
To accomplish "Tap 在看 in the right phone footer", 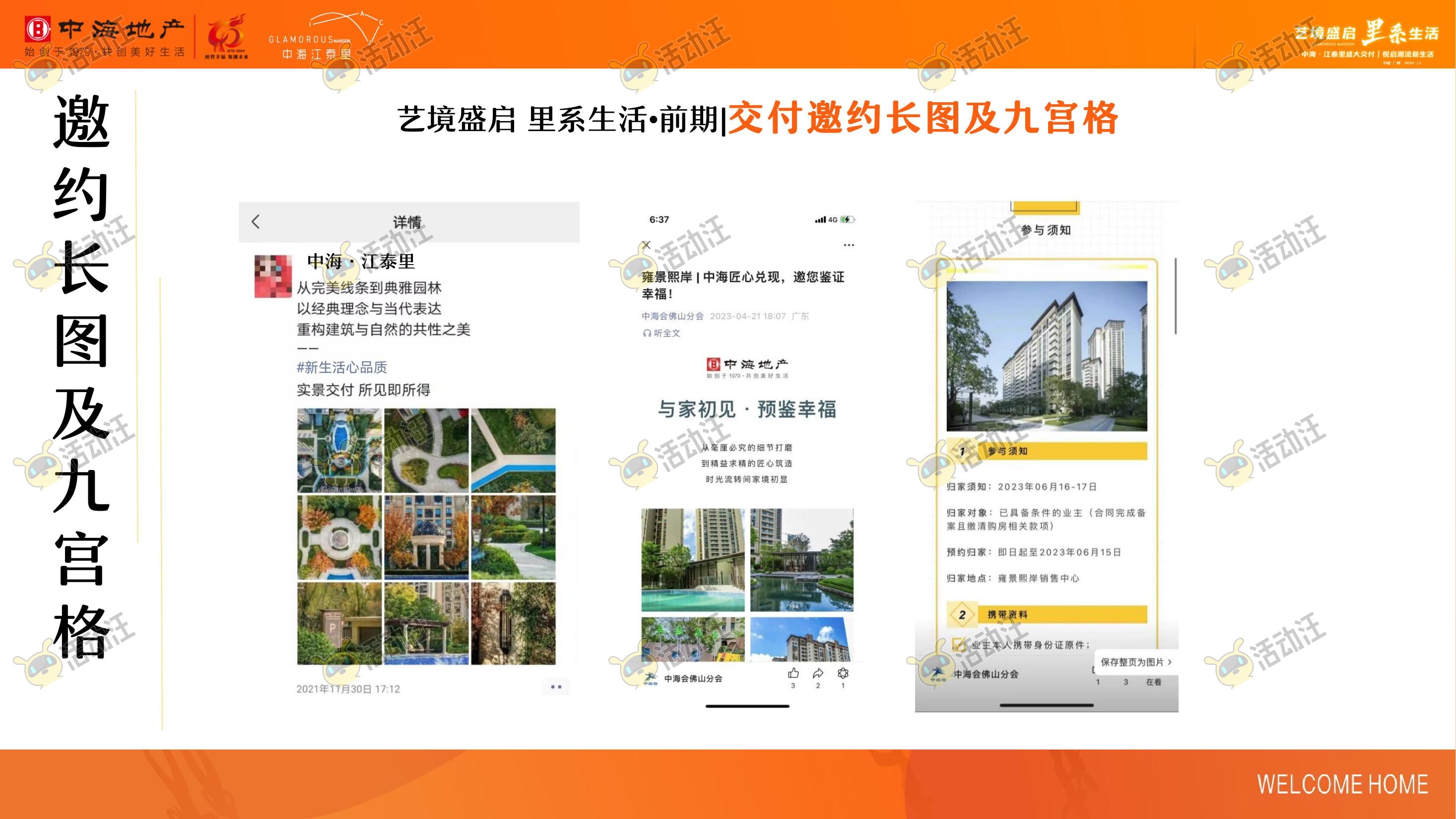I will [x=1154, y=682].
